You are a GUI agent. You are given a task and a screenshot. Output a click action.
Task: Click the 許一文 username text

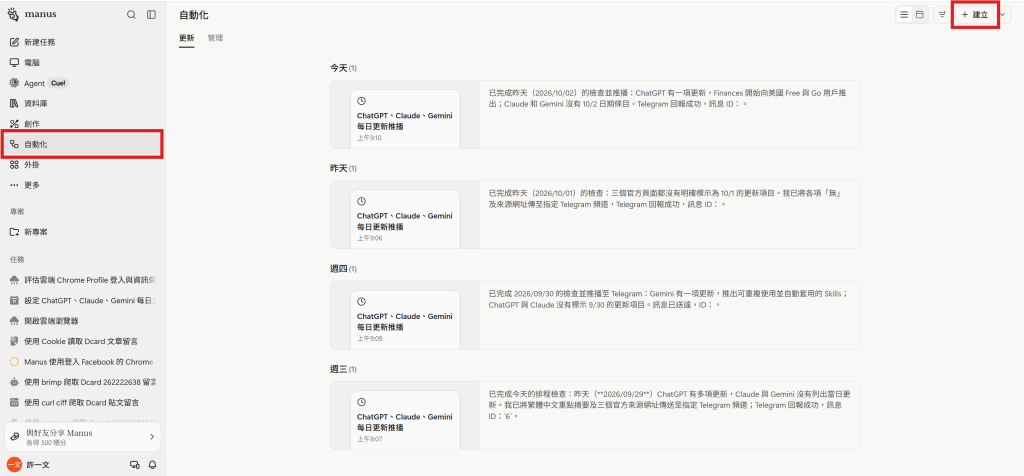(x=38, y=465)
